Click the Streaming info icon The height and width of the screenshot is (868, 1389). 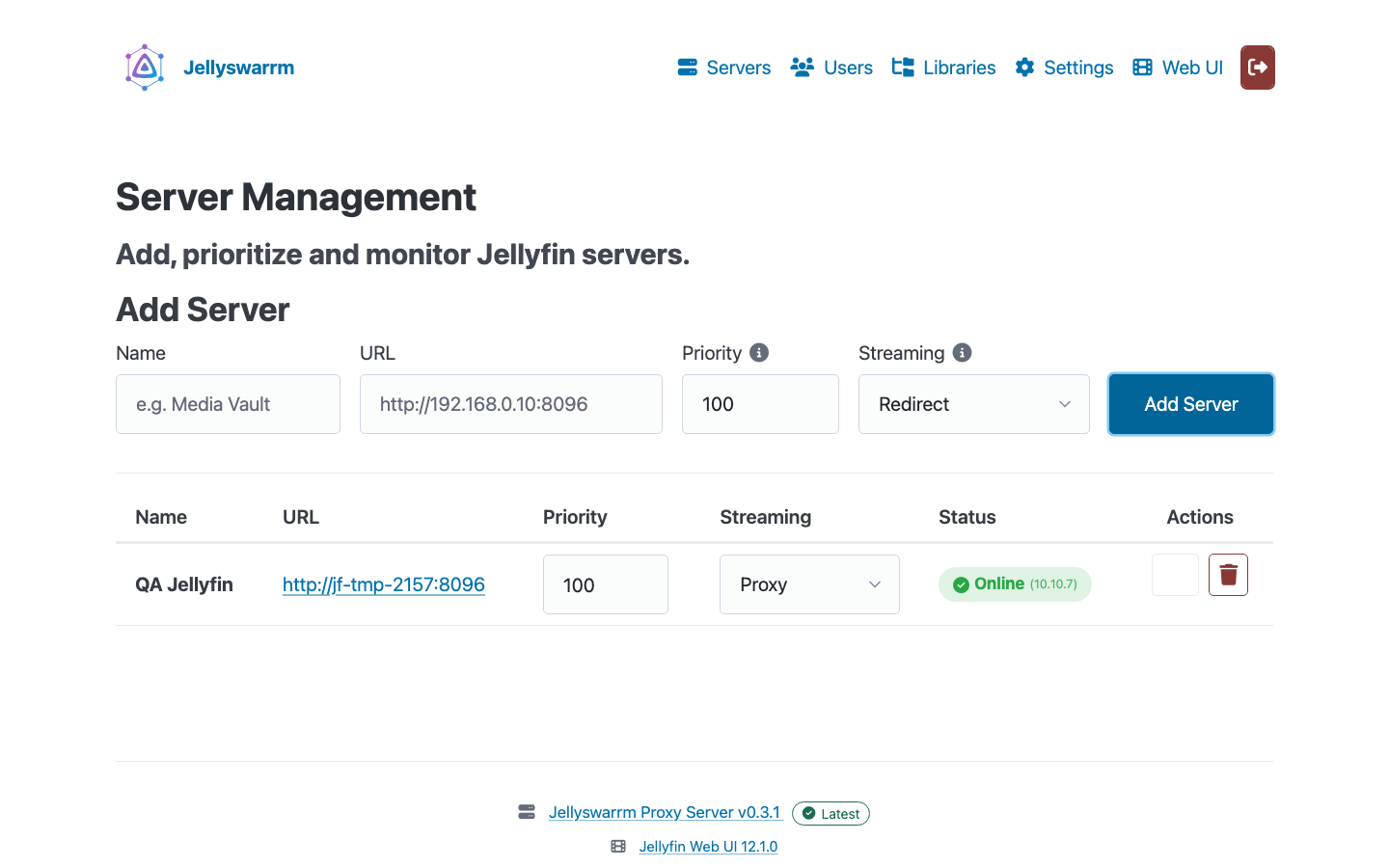pyautogui.click(x=962, y=353)
